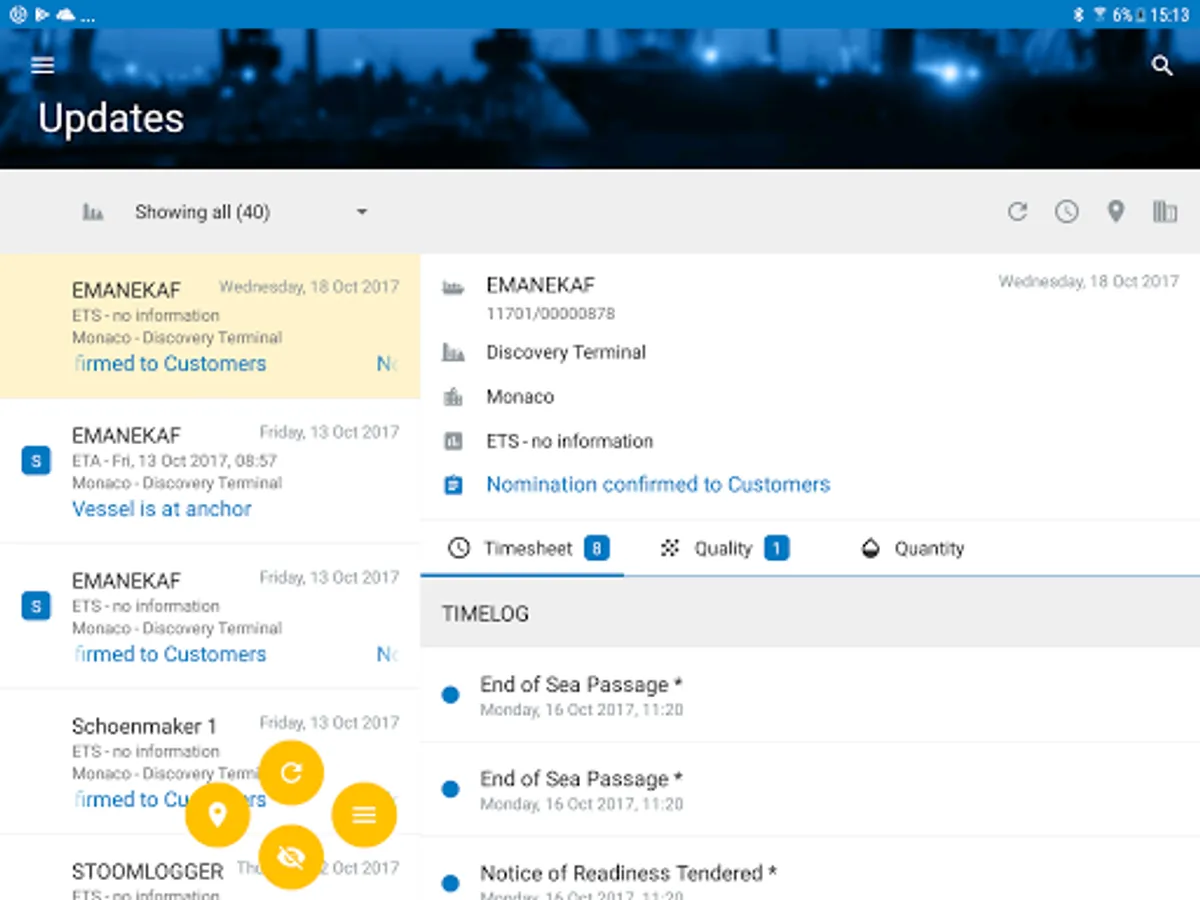Click the TIMELOG section header
This screenshot has height=900, width=1200.
tap(810, 614)
